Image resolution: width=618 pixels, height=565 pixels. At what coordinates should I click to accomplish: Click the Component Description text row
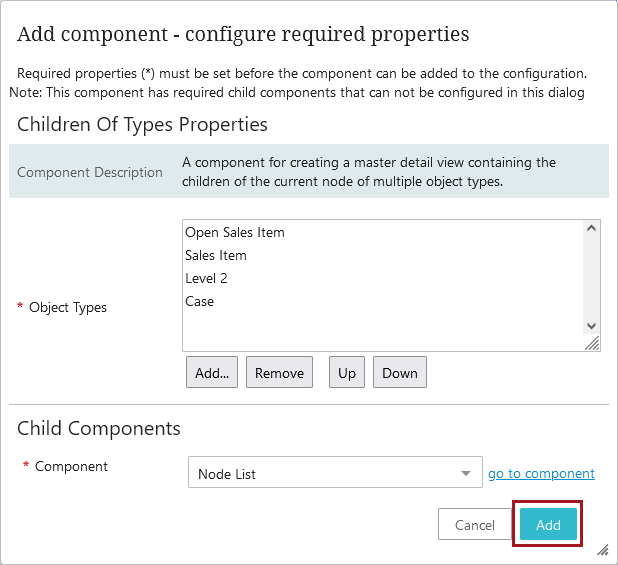tap(309, 171)
